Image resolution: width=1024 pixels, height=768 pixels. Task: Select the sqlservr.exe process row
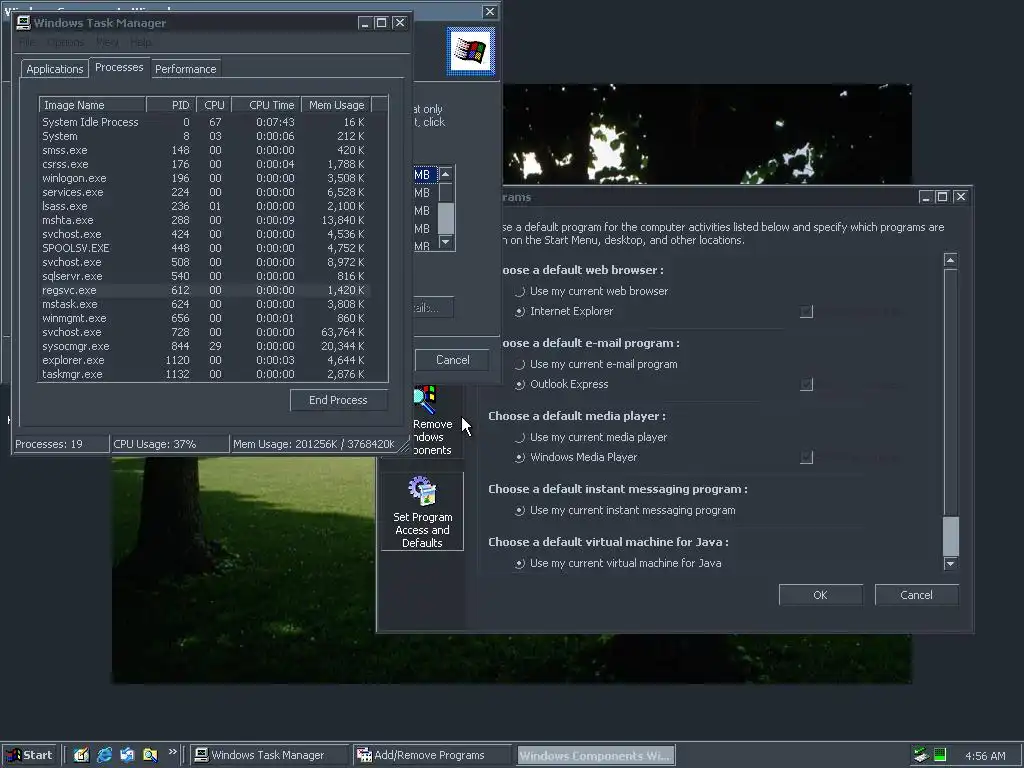tap(205, 276)
